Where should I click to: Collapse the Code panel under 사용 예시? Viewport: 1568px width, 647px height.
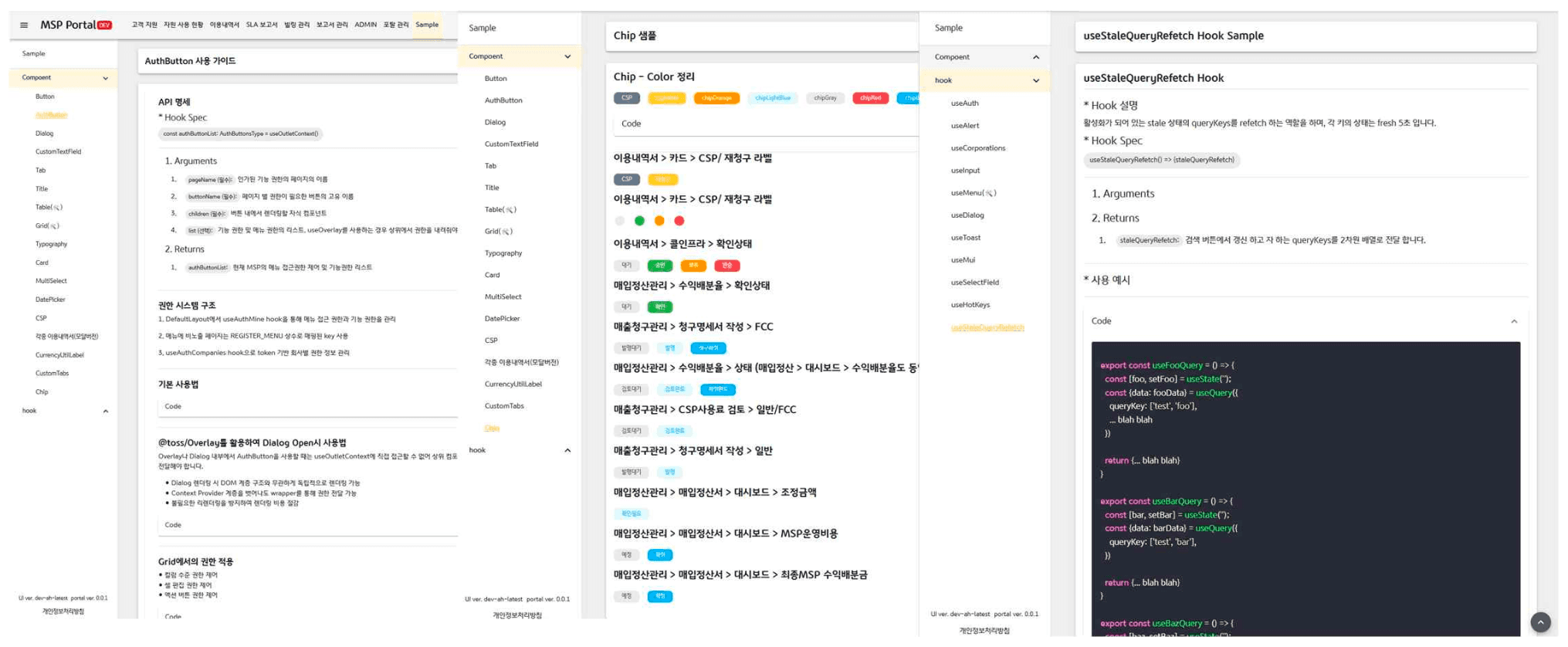coord(1513,321)
